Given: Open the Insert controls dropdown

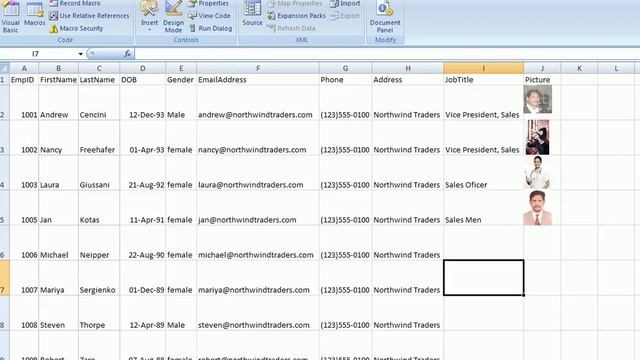Looking at the screenshot, I should [149, 16].
